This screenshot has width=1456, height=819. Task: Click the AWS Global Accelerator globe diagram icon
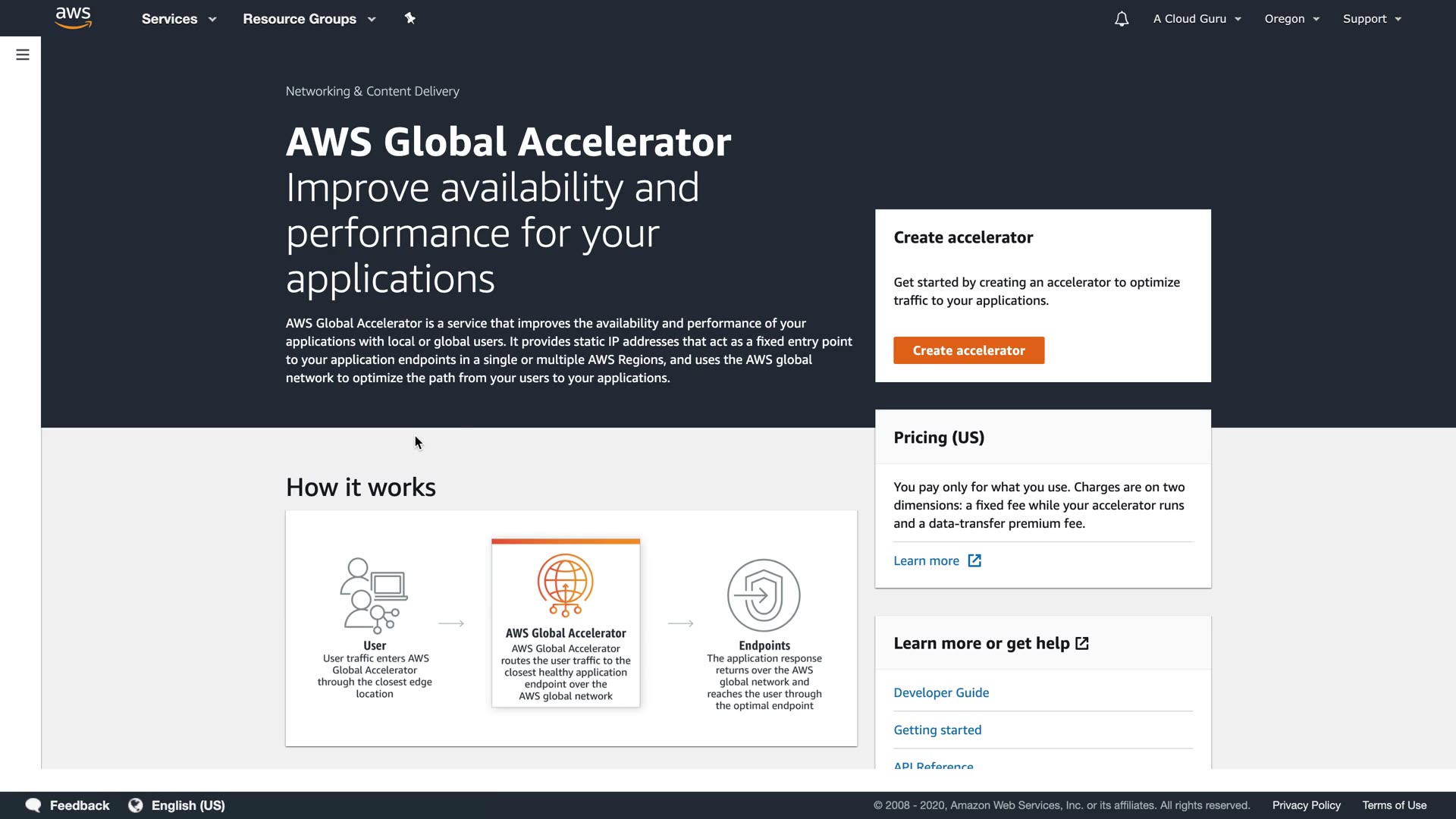point(566,585)
